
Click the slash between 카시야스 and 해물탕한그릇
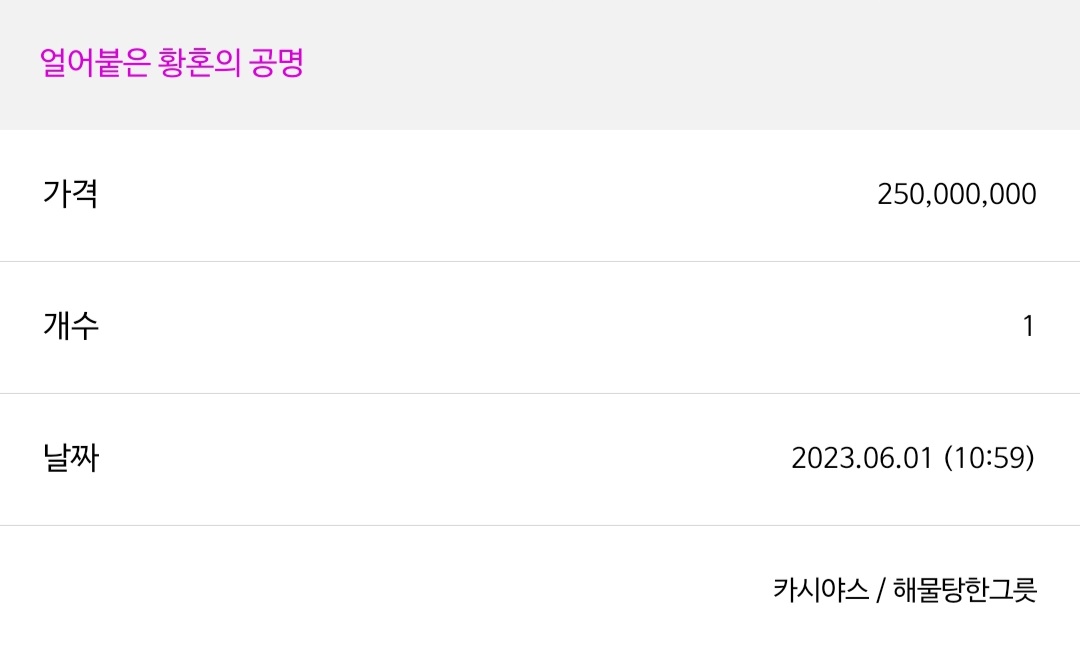point(881,590)
